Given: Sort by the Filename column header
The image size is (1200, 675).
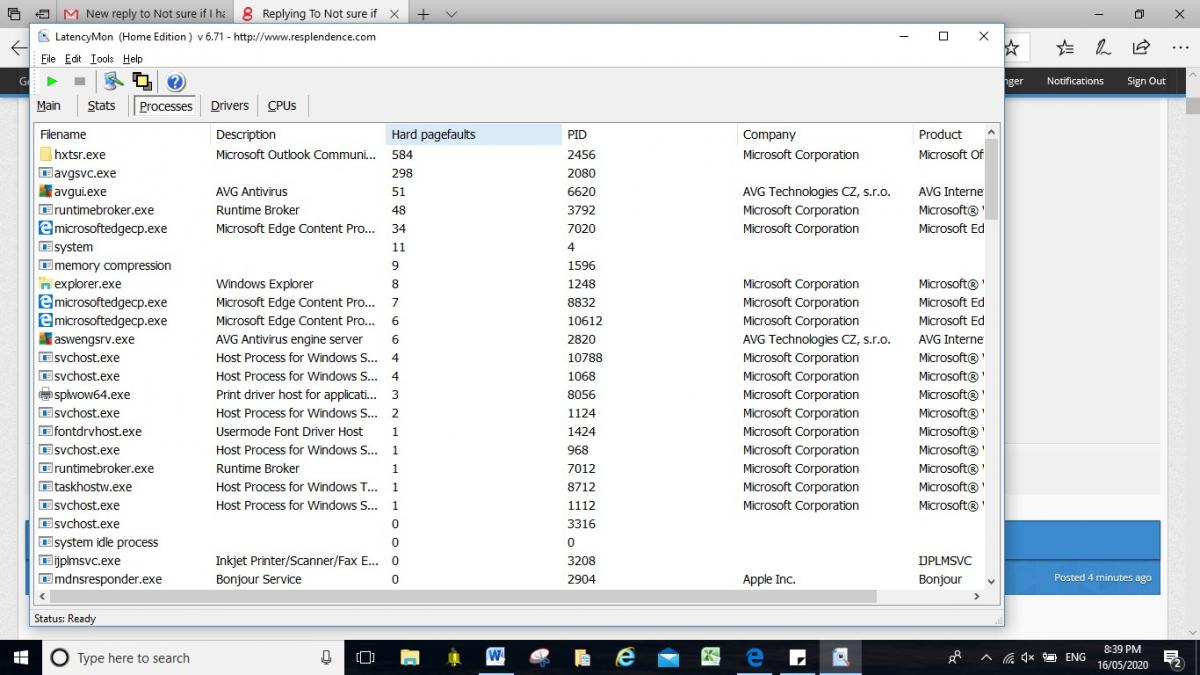Looking at the screenshot, I should pos(122,134).
